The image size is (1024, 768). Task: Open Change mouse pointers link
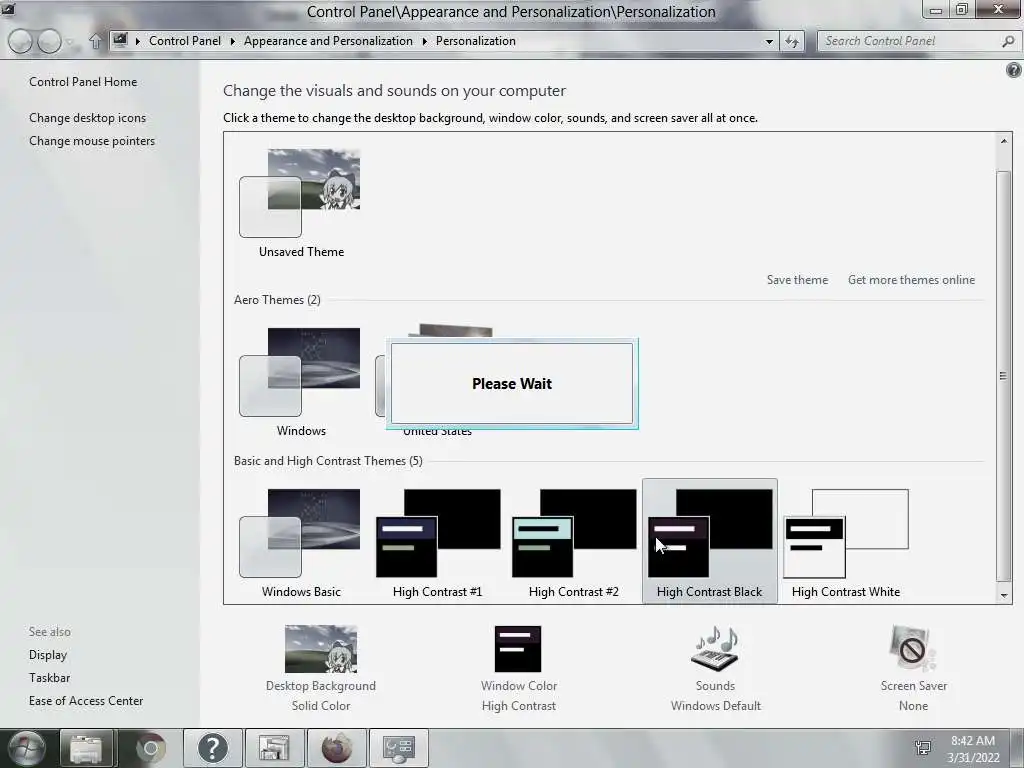(x=92, y=140)
